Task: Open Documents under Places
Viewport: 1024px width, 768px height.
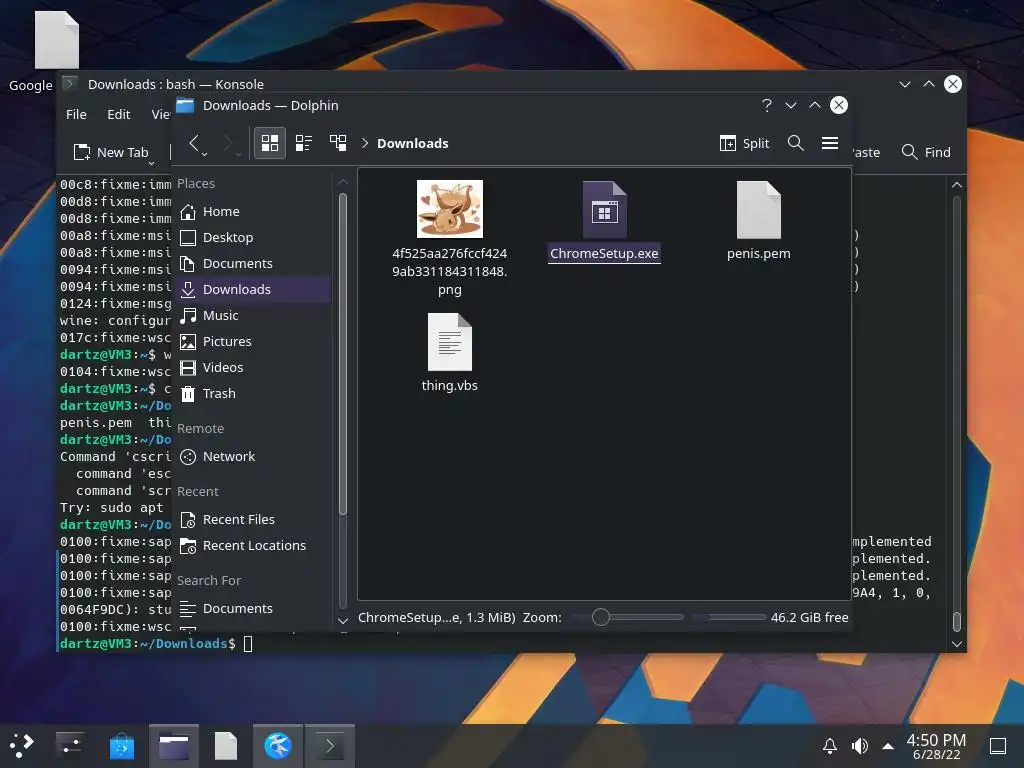Action: (252, 263)
